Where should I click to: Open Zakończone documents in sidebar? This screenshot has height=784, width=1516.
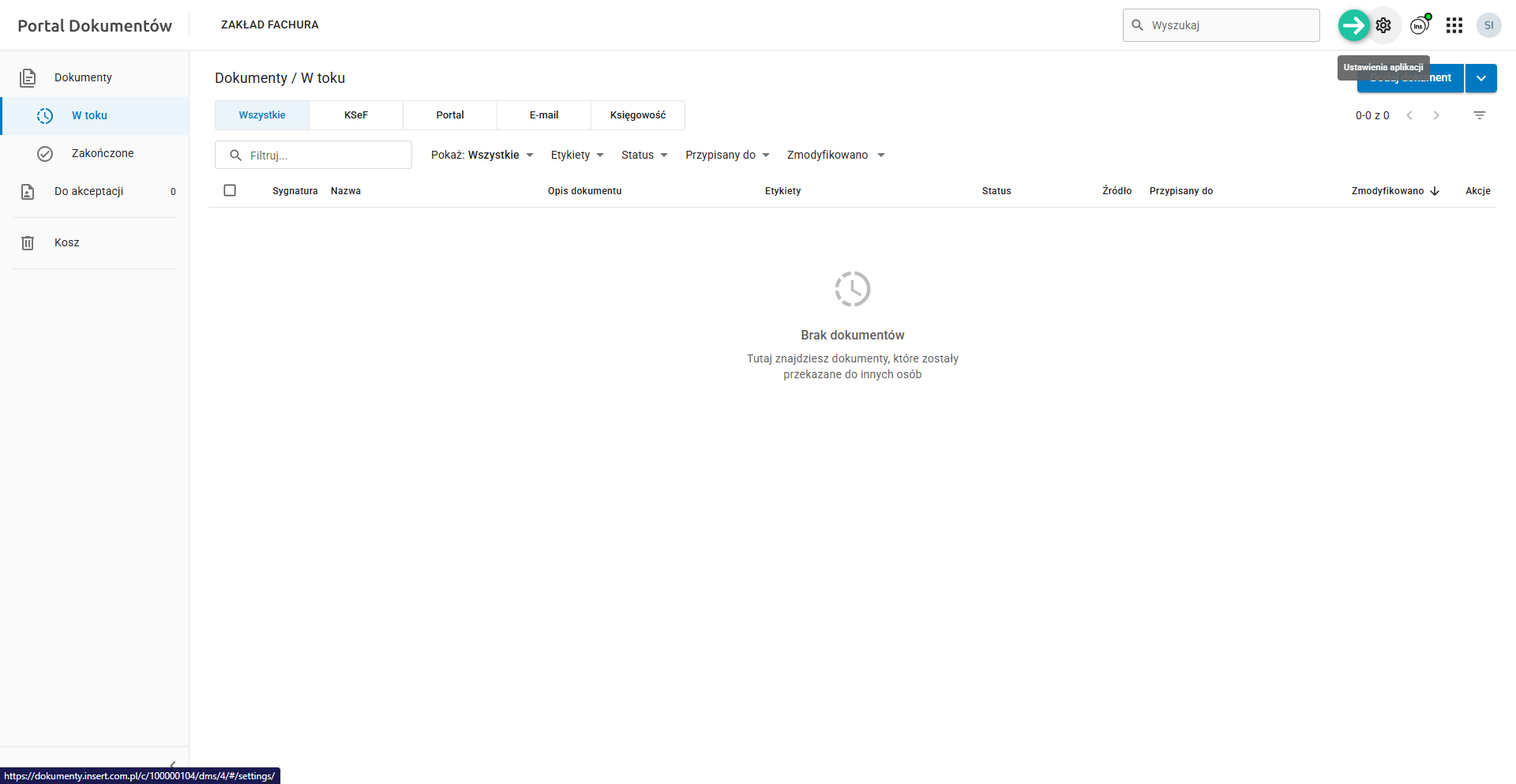(x=103, y=153)
